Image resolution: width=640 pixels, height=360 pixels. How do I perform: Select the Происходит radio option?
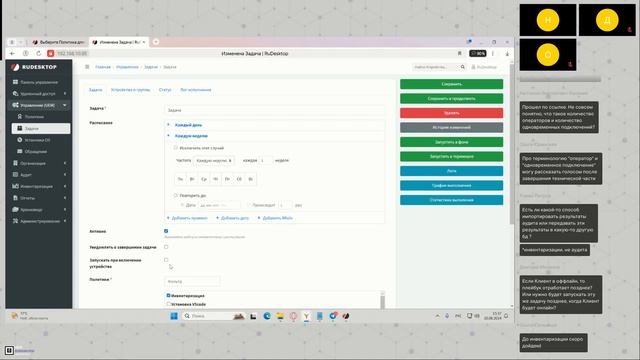click(x=248, y=205)
